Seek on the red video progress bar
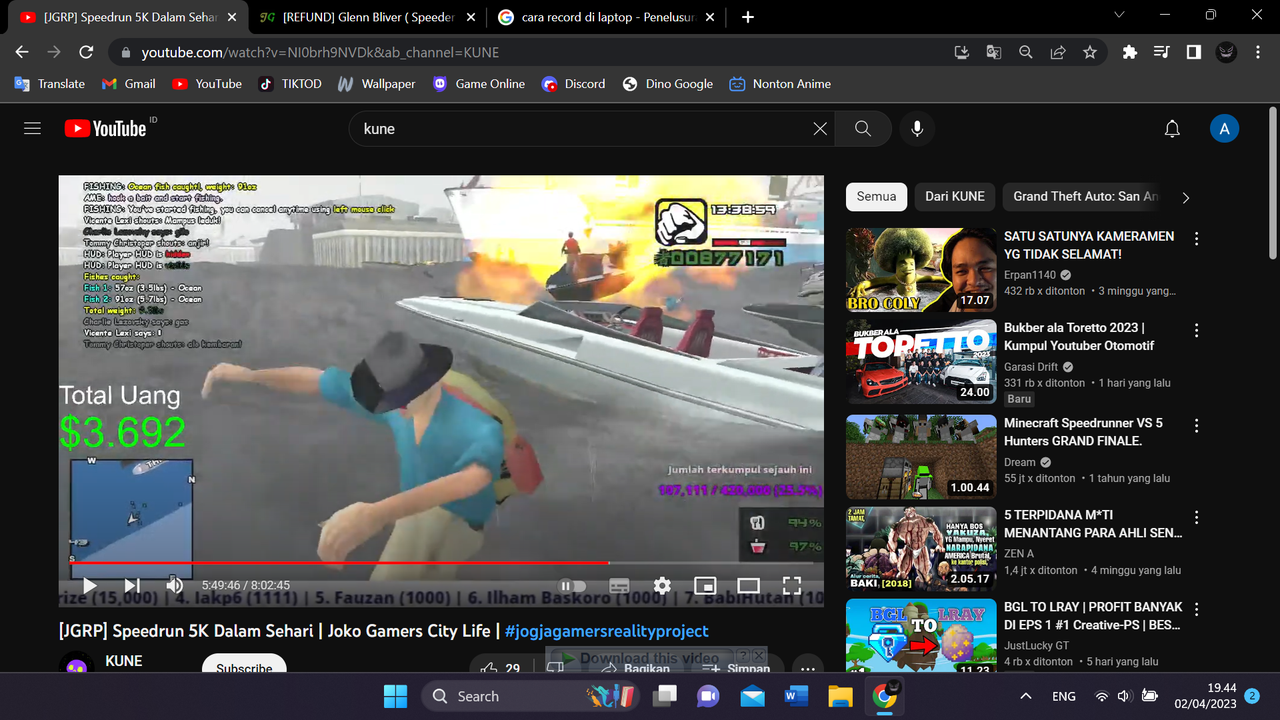 pos(441,563)
